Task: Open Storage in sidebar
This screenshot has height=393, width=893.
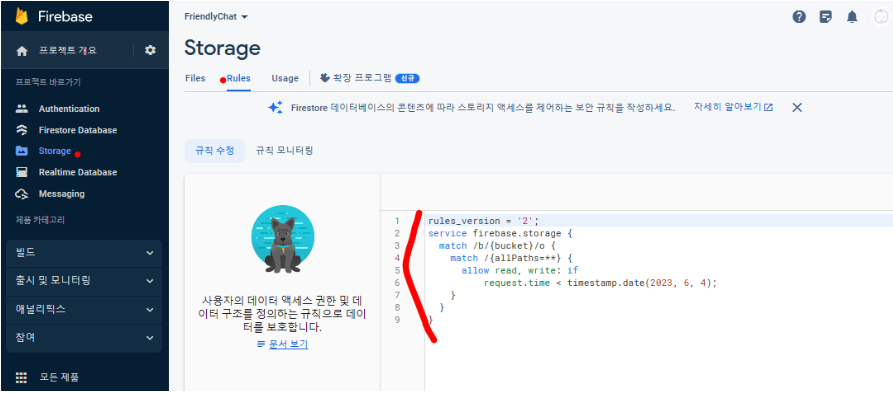Action: pyautogui.click(x=55, y=151)
